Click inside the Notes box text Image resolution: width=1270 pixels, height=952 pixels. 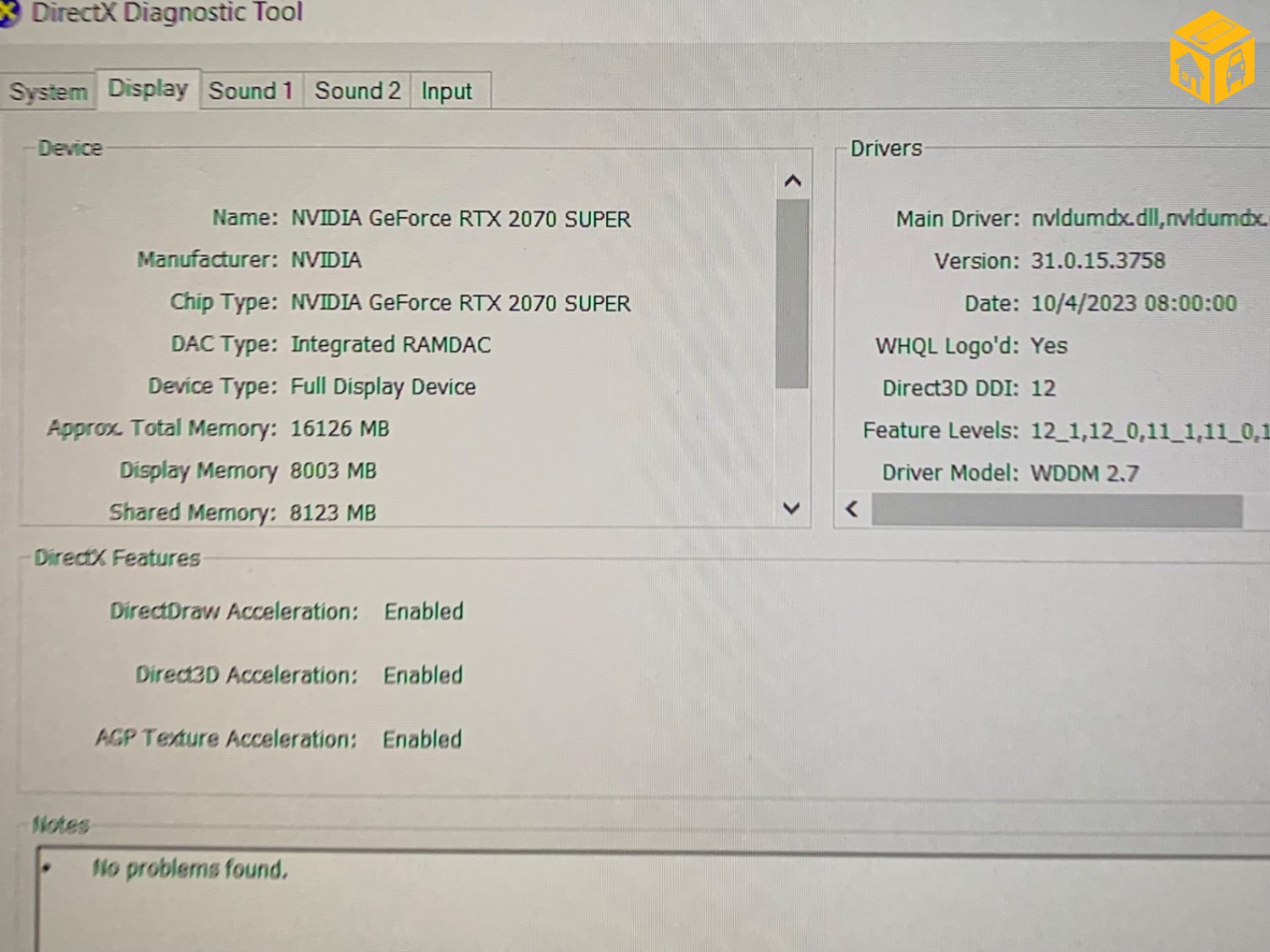coord(190,869)
